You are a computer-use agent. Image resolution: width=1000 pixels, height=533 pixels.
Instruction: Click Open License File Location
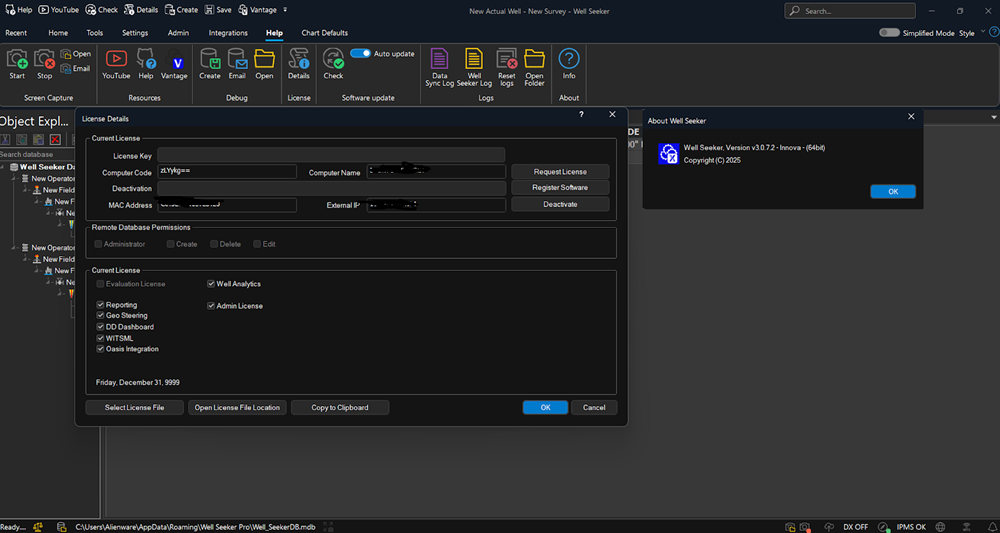click(237, 407)
